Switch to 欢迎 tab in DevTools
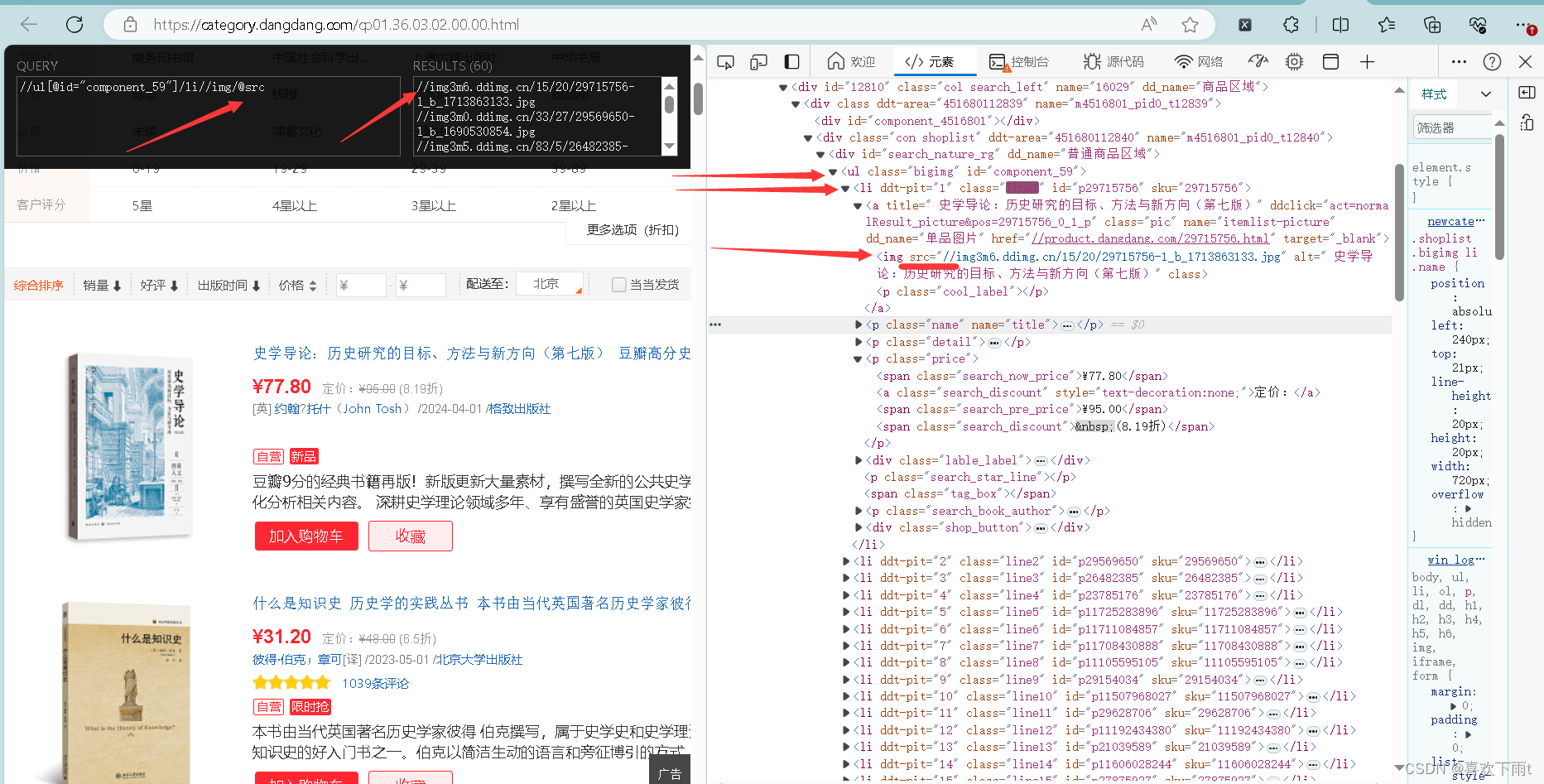The width and height of the screenshot is (1544, 784). pyautogui.click(x=851, y=62)
